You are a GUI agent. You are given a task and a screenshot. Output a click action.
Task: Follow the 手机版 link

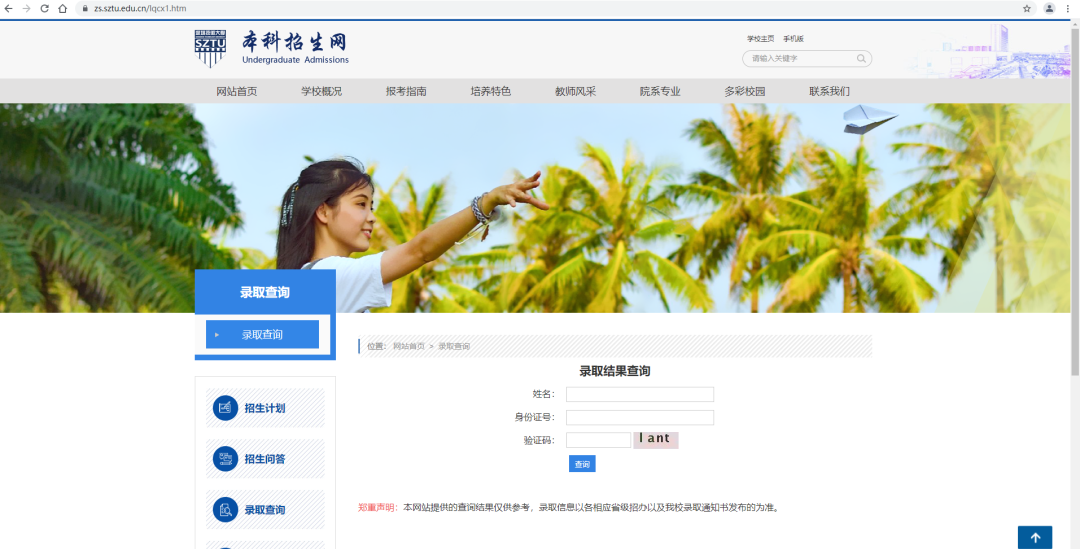793,39
